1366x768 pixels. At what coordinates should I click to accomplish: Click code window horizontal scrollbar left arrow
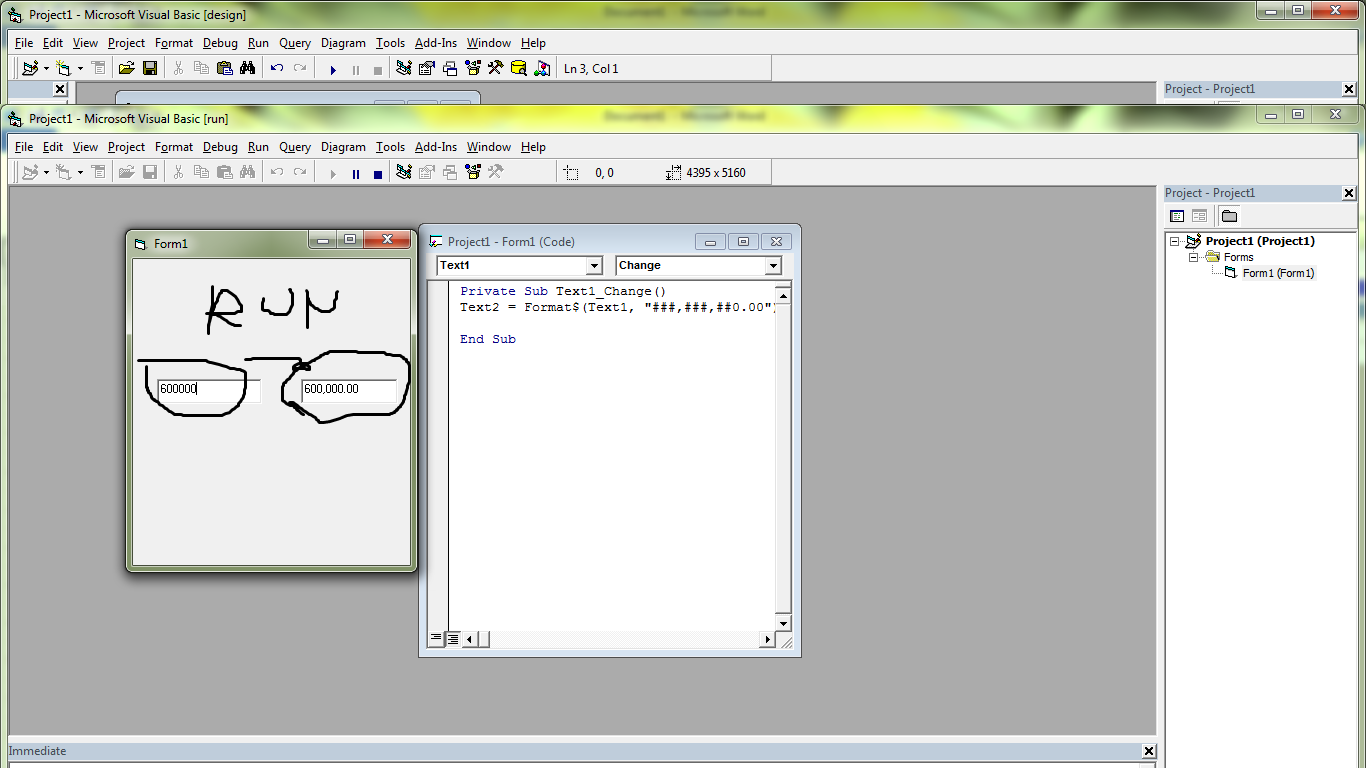point(469,639)
